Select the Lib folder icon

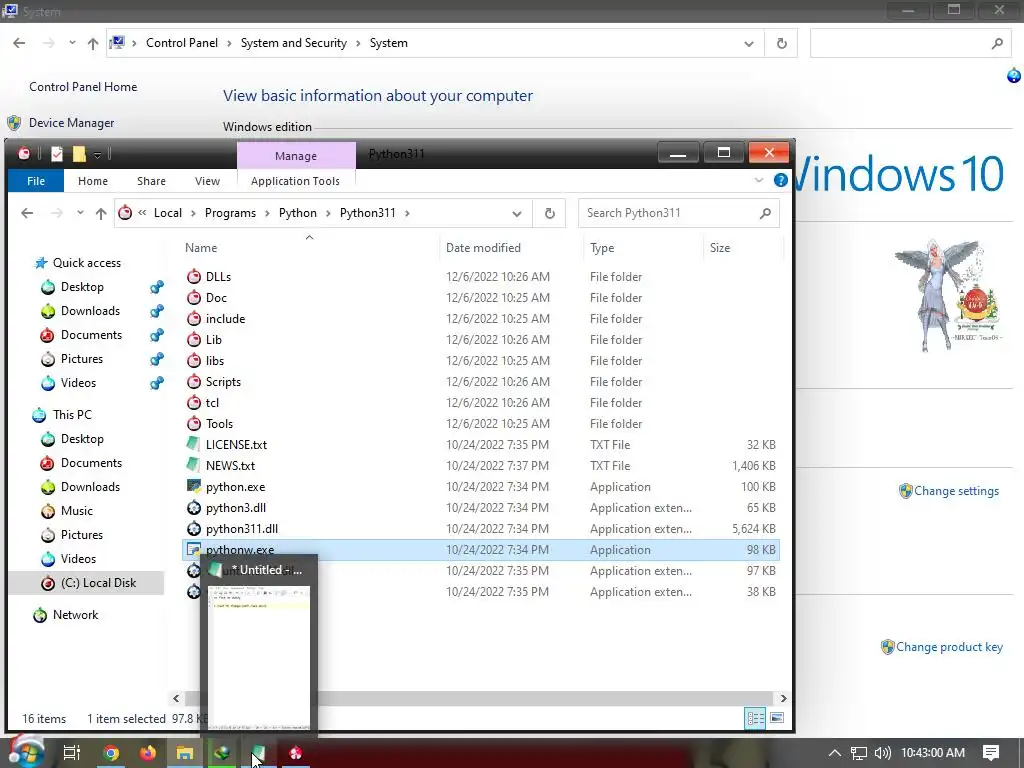pyautogui.click(x=193, y=339)
